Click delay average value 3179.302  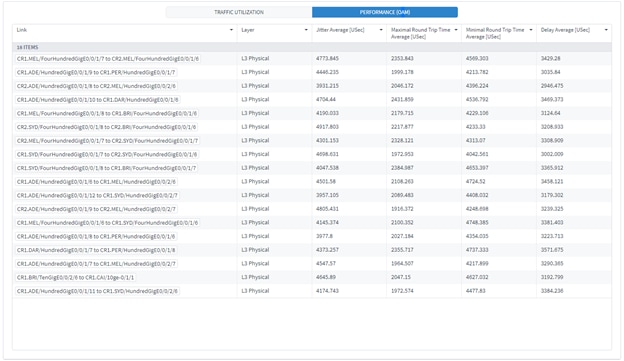(552, 195)
